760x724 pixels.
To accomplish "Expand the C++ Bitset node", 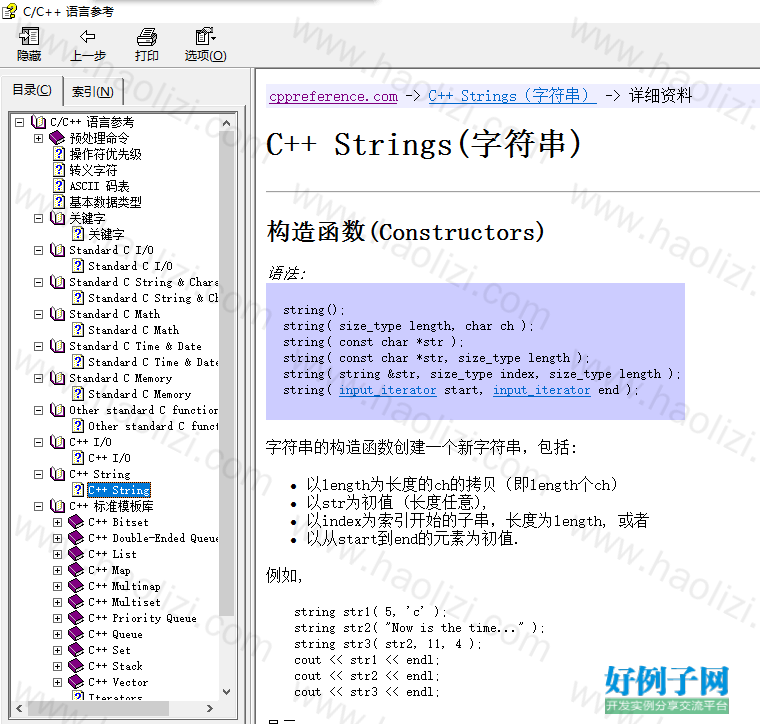I will click(x=58, y=522).
